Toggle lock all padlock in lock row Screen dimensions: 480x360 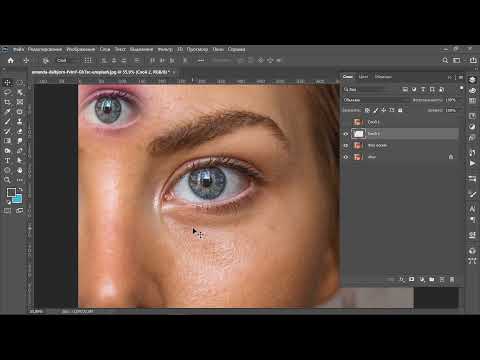coord(400,110)
